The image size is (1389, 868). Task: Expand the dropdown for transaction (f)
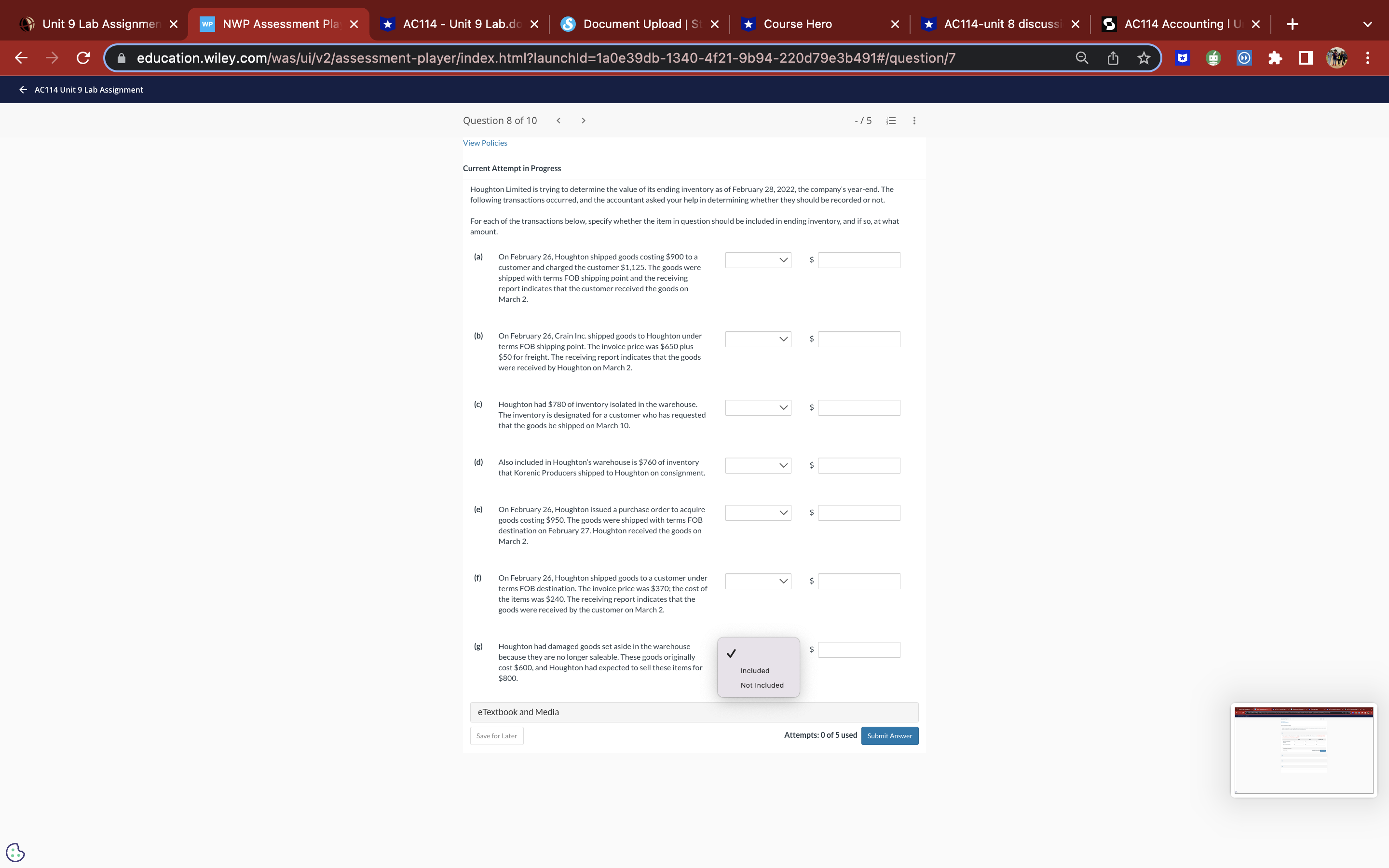[x=758, y=581]
